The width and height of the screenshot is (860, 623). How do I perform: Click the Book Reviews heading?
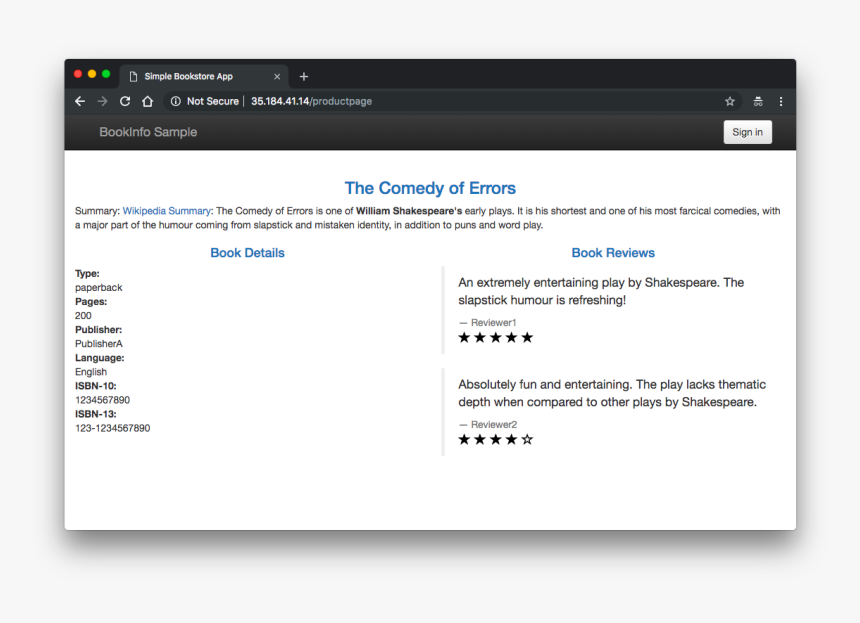[x=613, y=253]
